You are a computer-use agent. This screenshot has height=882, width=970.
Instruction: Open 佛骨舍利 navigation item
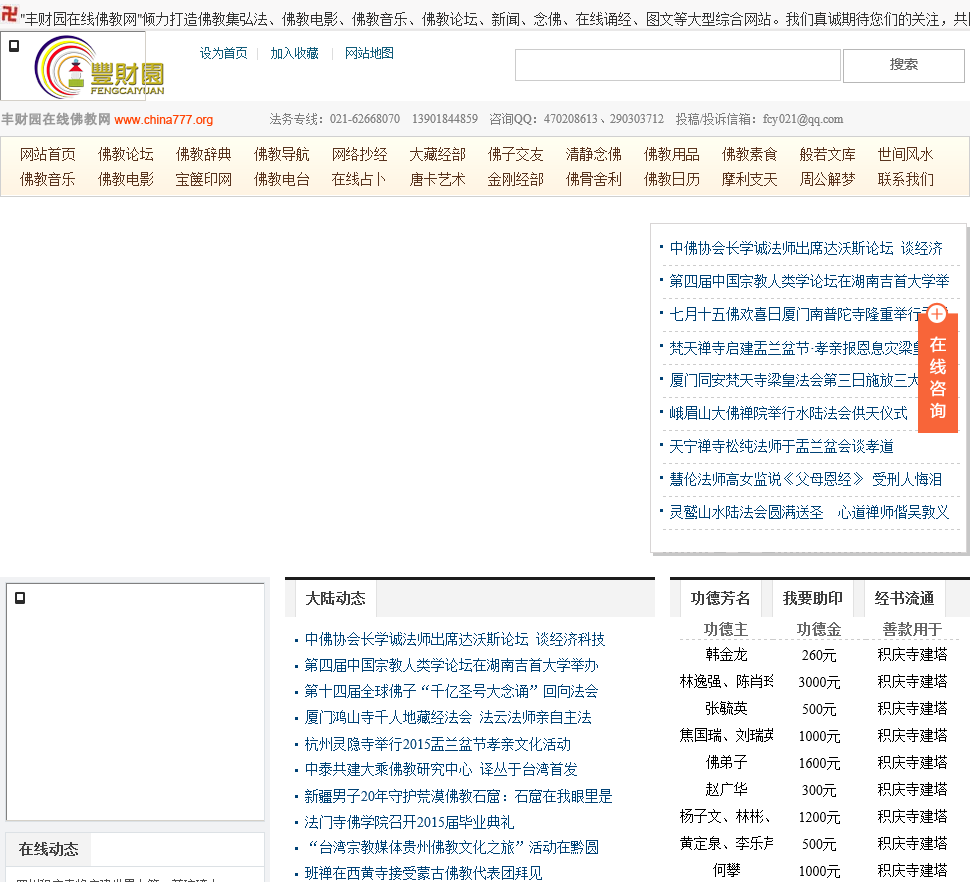pyautogui.click(x=593, y=179)
